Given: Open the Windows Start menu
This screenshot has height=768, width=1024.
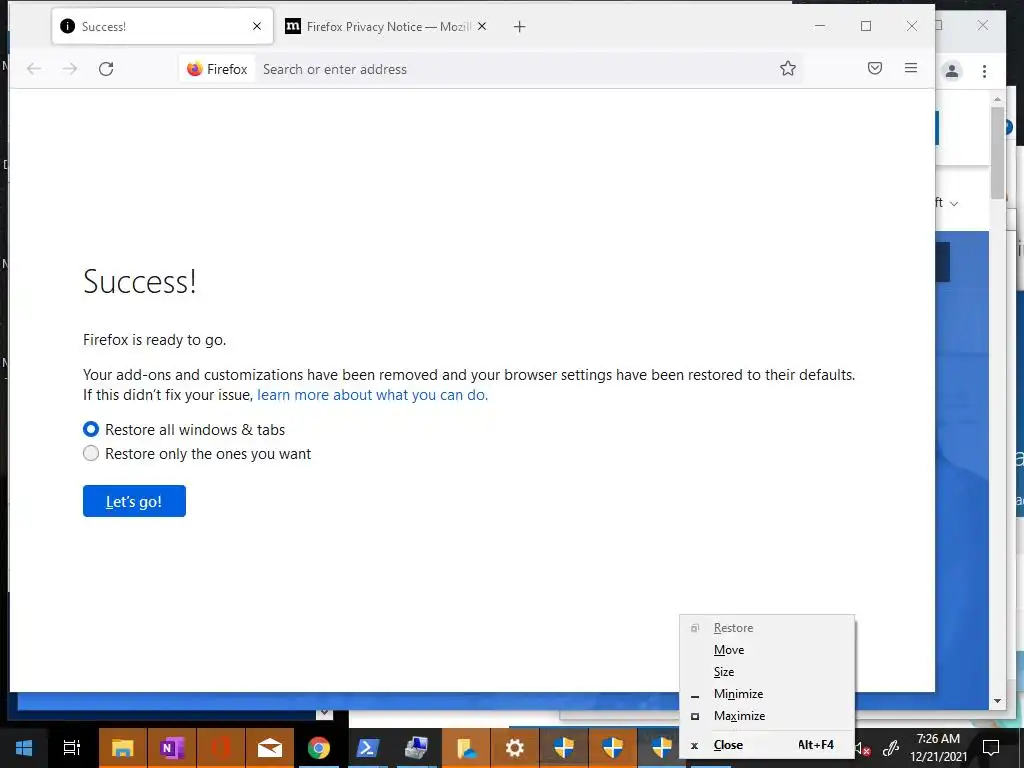Looking at the screenshot, I should click(24, 748).
